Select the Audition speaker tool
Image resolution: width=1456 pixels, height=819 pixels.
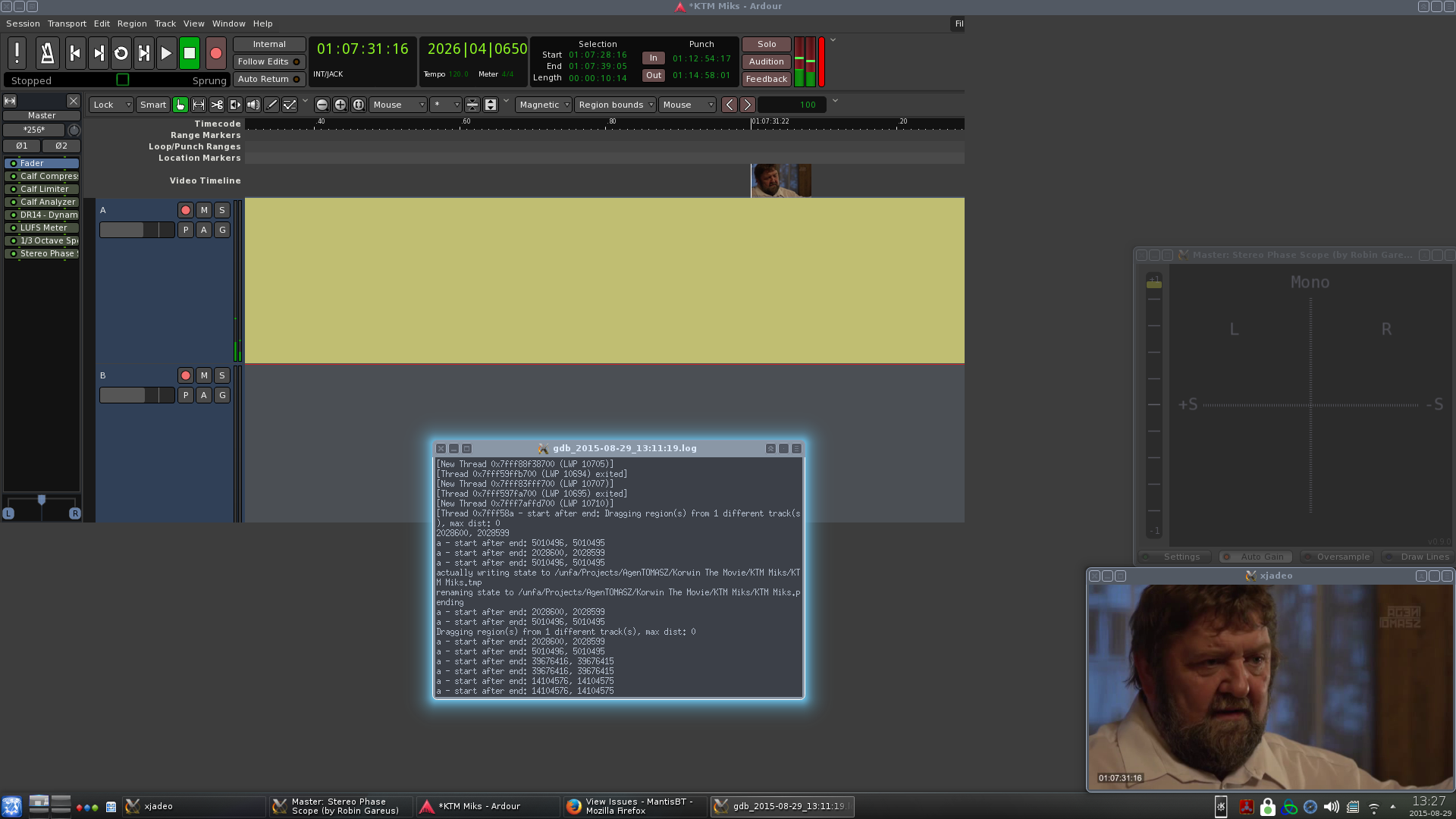(253, 105)
